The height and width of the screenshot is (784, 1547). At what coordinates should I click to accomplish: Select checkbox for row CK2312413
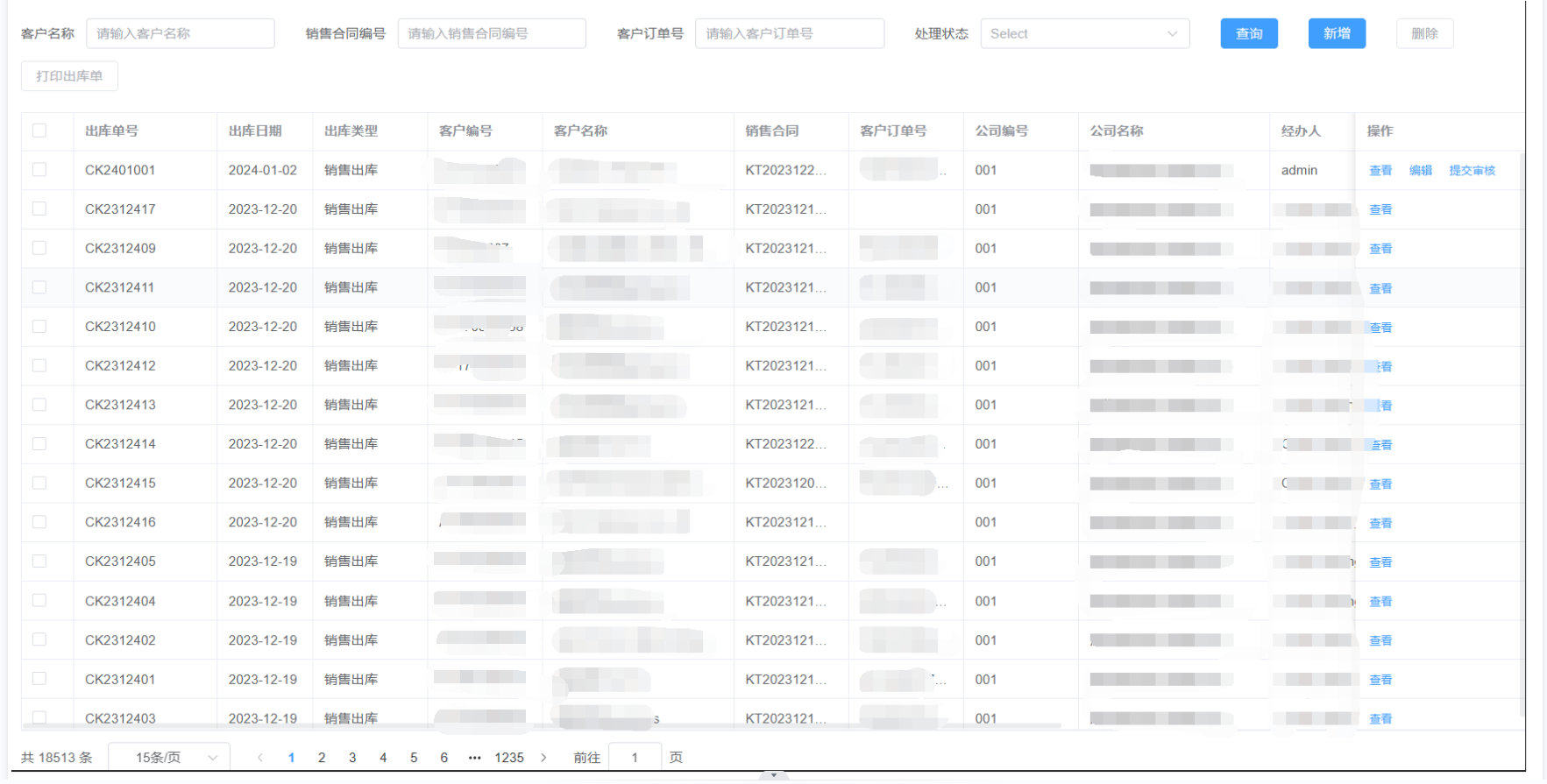(39, 405)
